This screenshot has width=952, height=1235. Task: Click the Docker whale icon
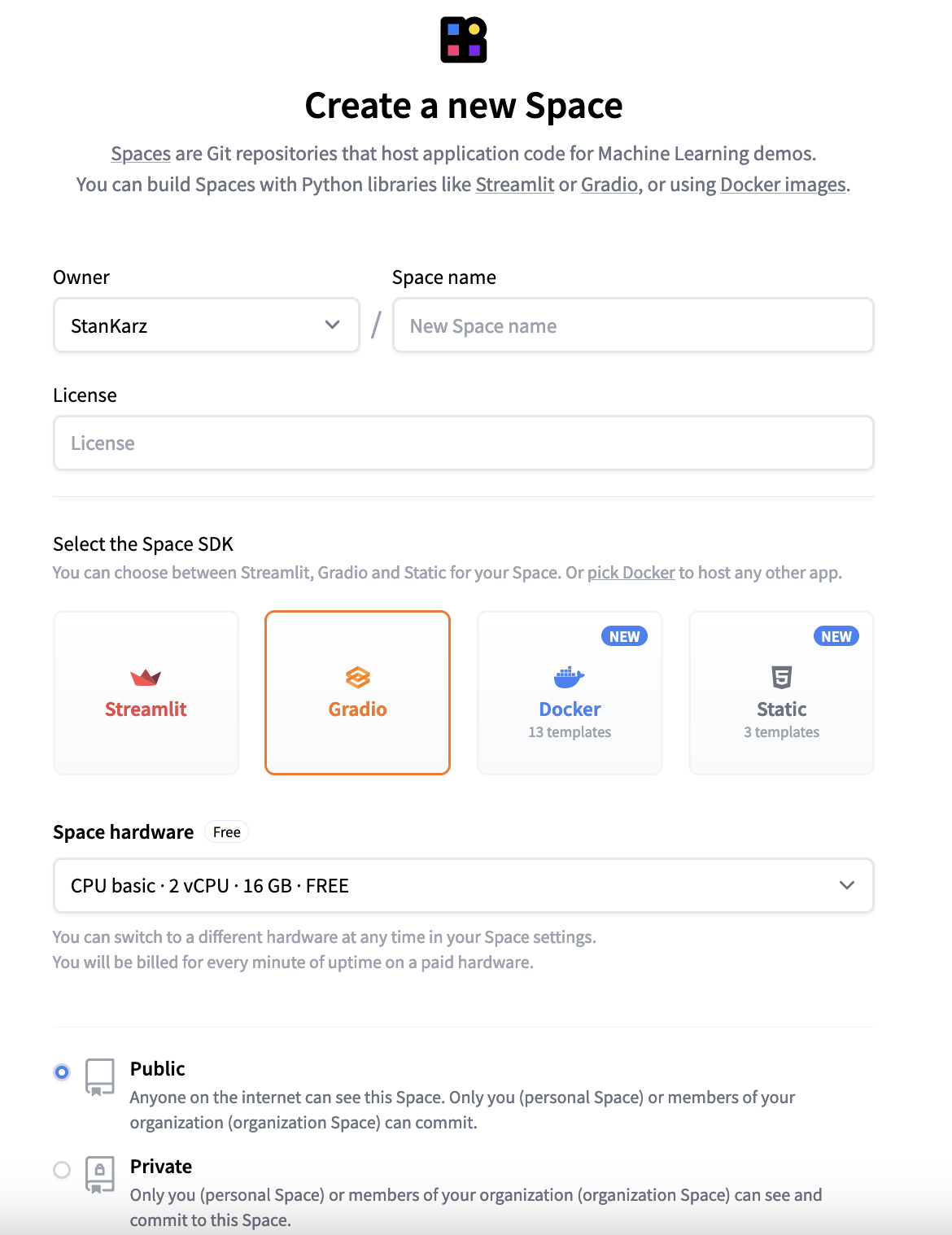tap(570, 677)
